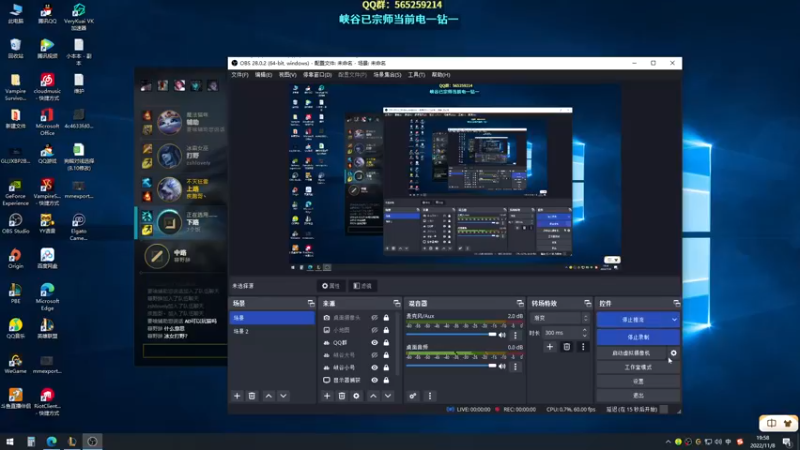Open 停靠窗口(D) menu in OBS

tap(317, 75)
